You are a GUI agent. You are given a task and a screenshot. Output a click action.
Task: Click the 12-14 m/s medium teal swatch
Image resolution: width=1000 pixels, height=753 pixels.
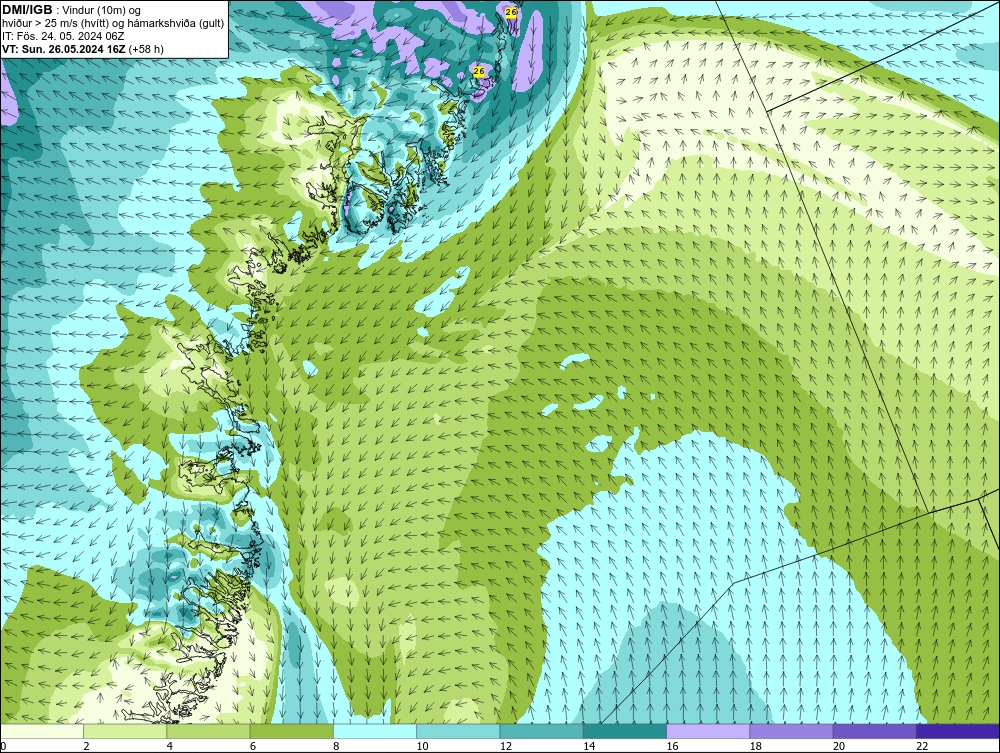[x=541, y=731]
